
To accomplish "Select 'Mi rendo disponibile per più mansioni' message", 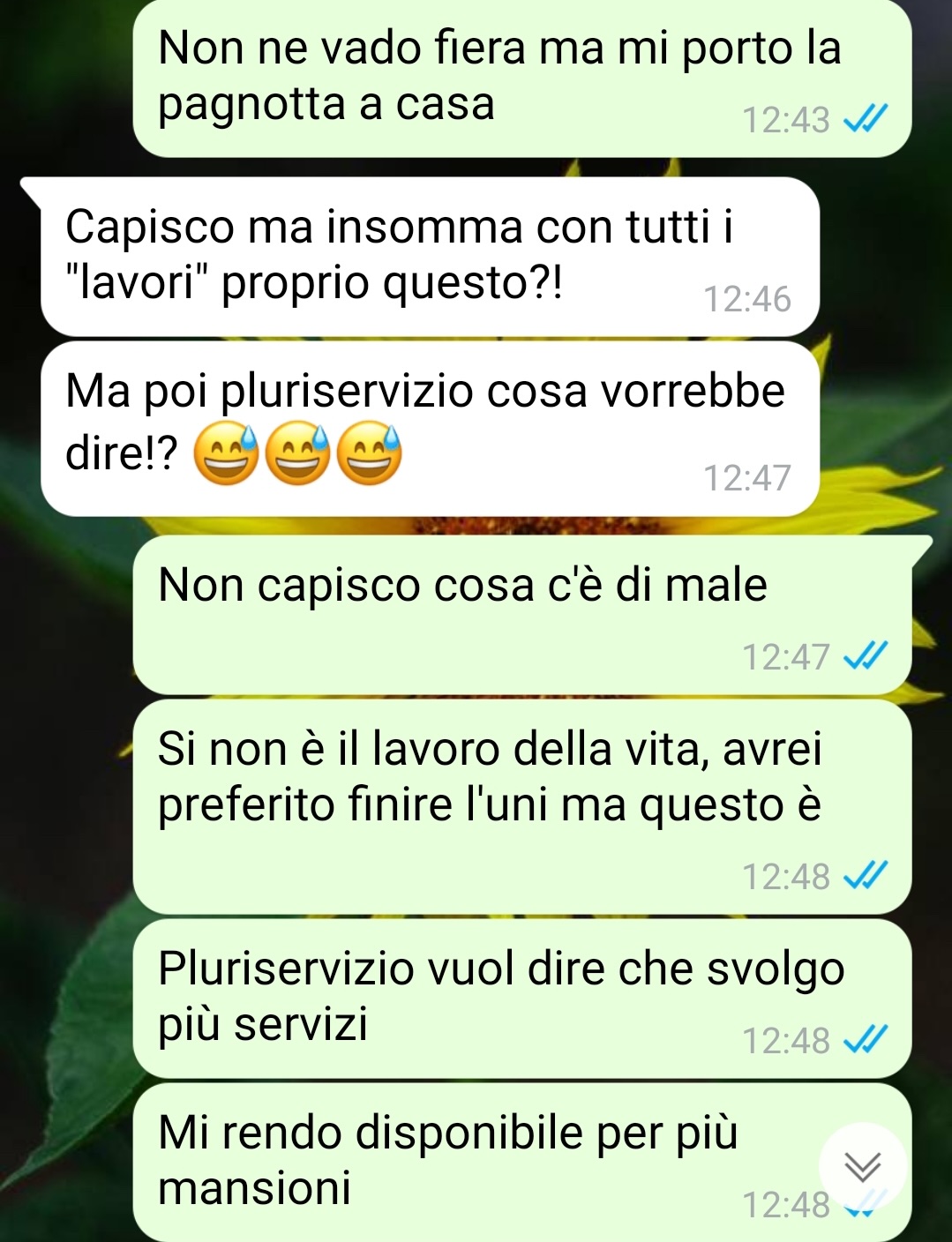I will tap(521, 1163).
